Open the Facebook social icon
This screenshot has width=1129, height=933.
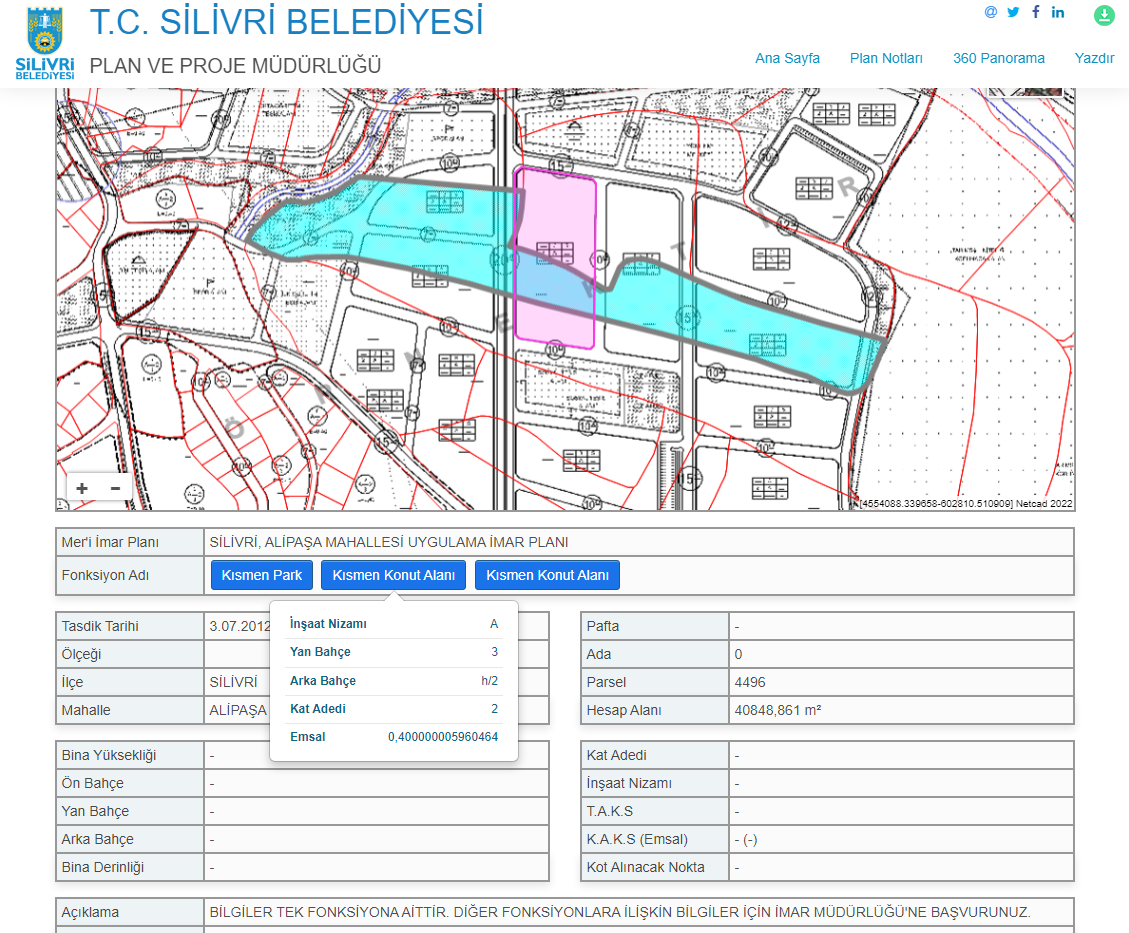coord(1036,12)
